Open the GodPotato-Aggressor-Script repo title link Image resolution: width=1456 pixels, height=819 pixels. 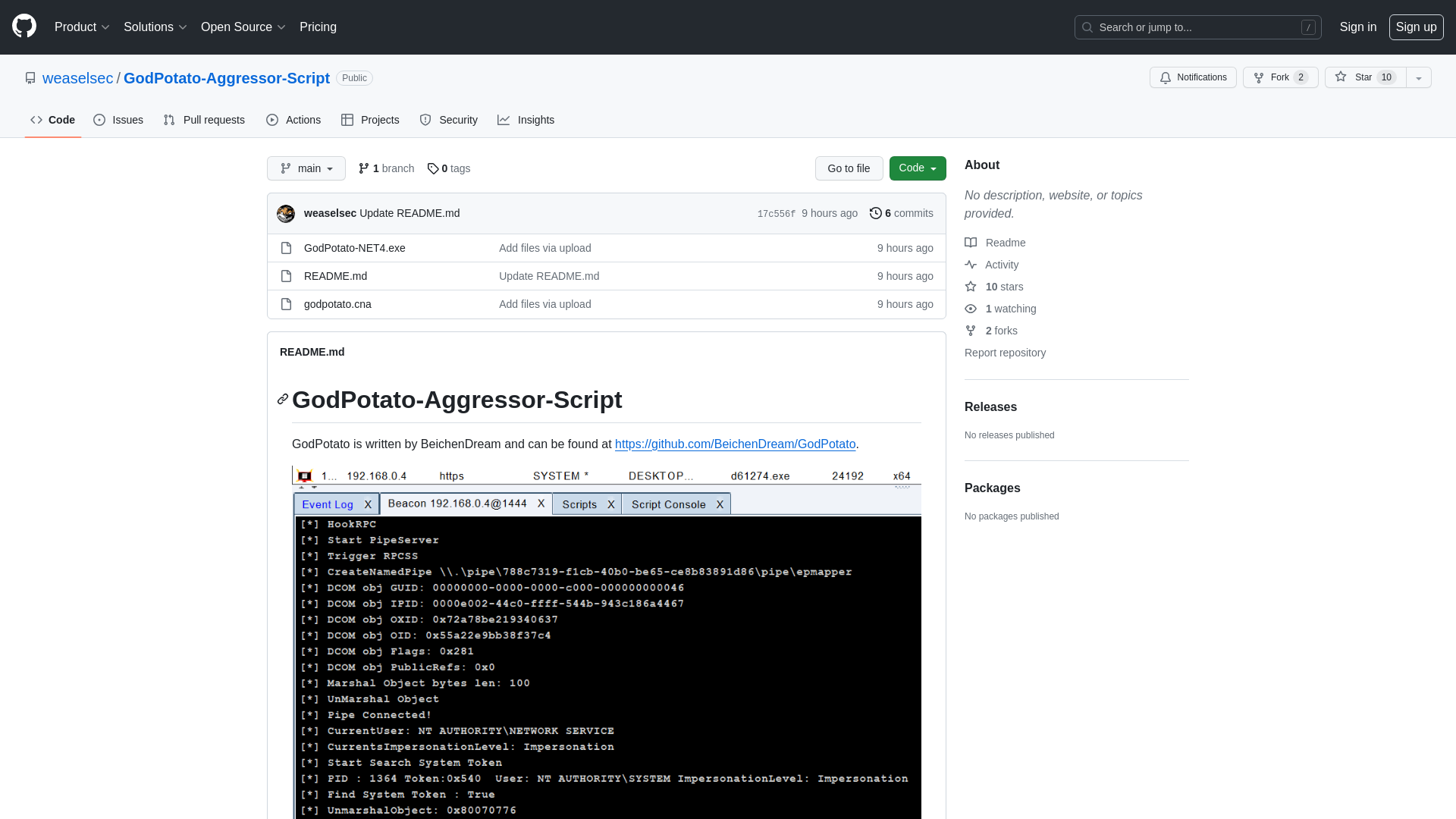coord(227,78)
